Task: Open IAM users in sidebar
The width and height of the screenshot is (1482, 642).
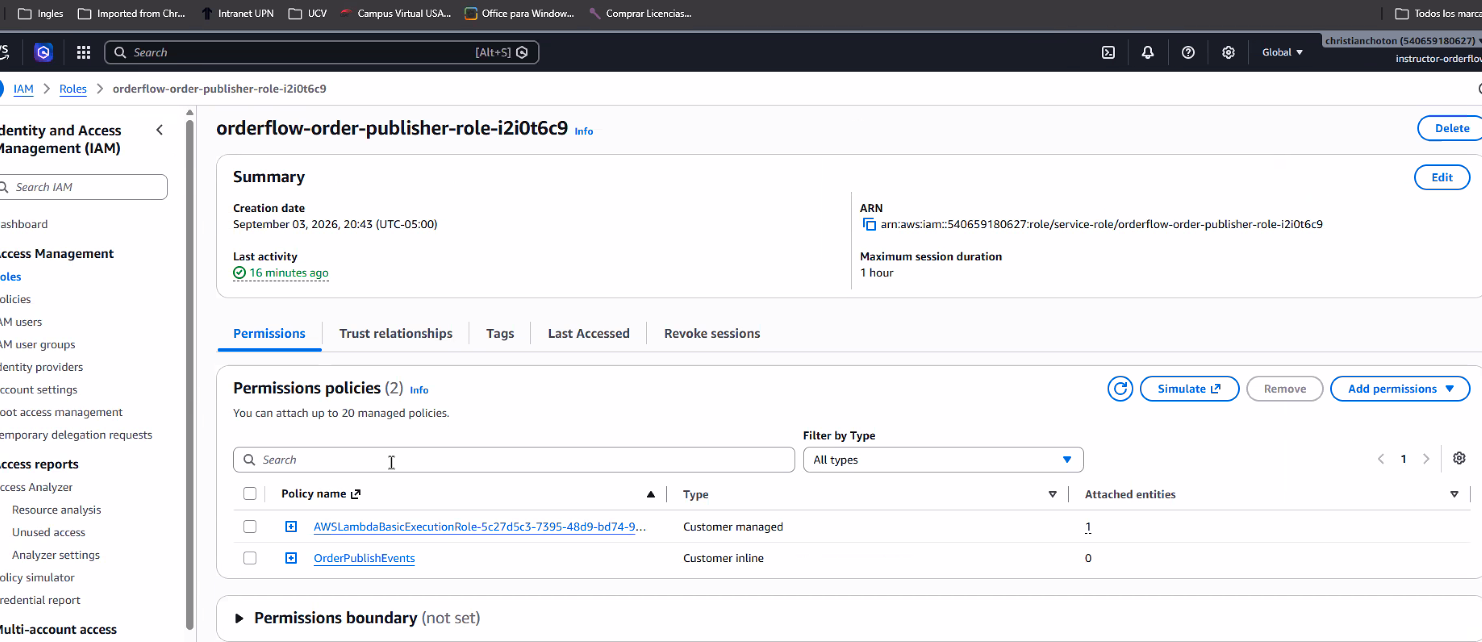Action: 21,322
